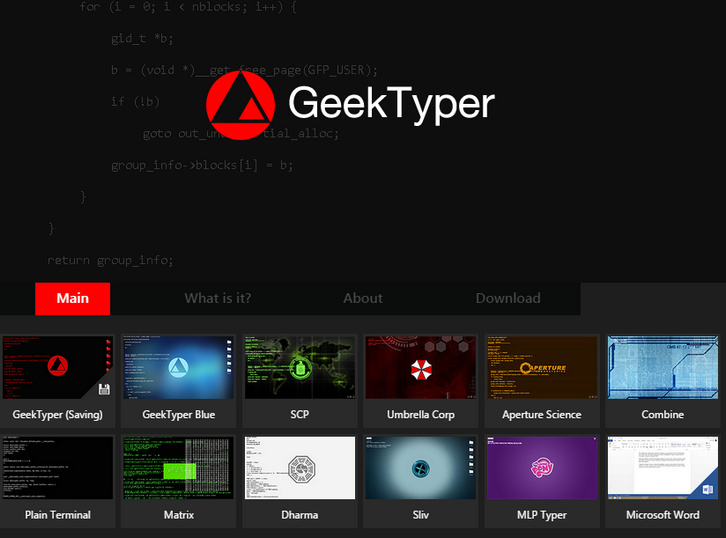This screenshot has height=538, width=726.
Task: Open the Microsoft Word theme thumbnail
Action: [x=662, y=467]
